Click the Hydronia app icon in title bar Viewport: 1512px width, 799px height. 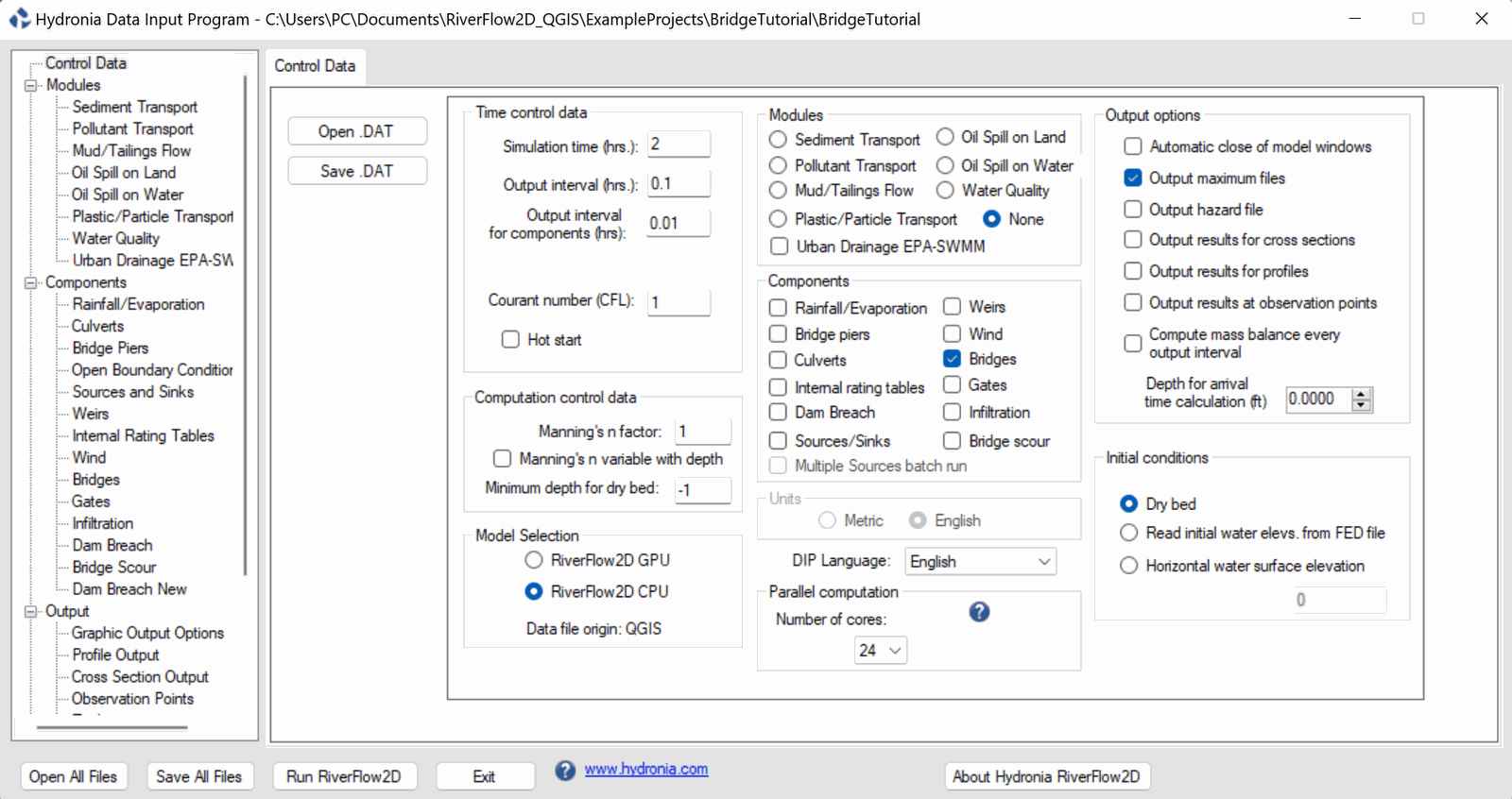click(x=19, y=19)
